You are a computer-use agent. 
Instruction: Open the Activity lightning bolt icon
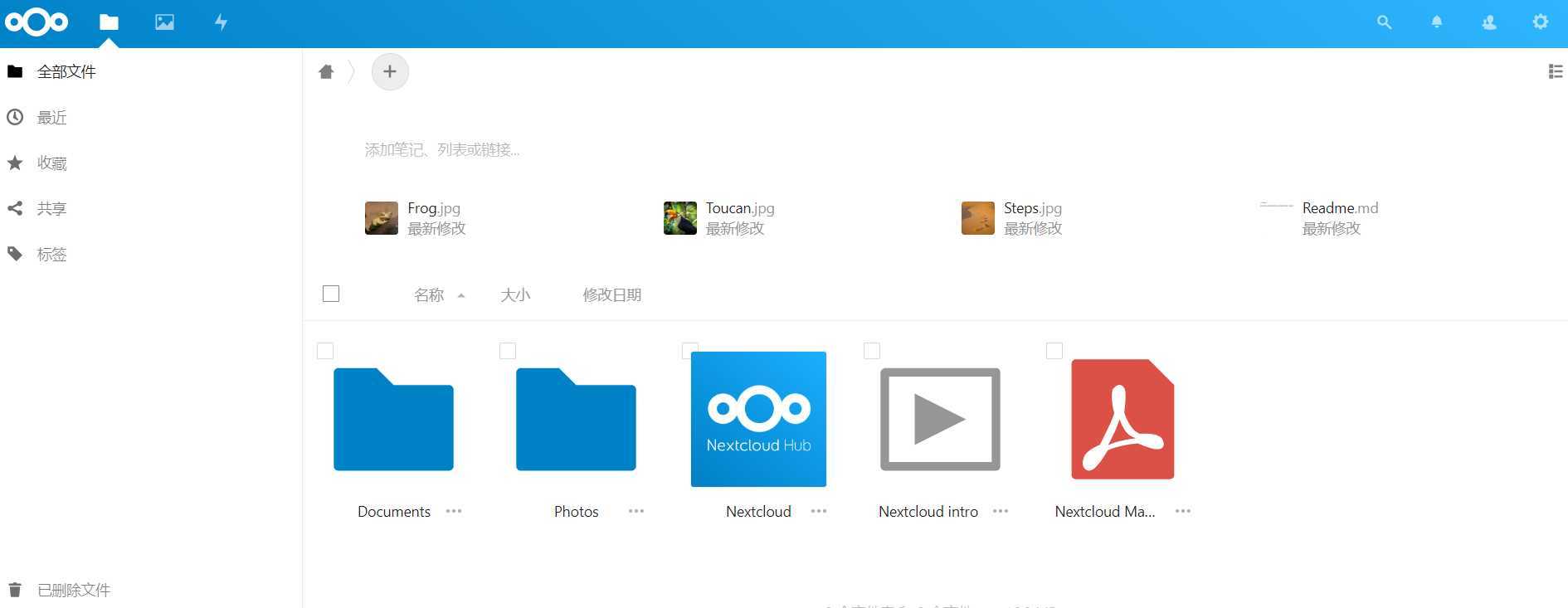221,22
